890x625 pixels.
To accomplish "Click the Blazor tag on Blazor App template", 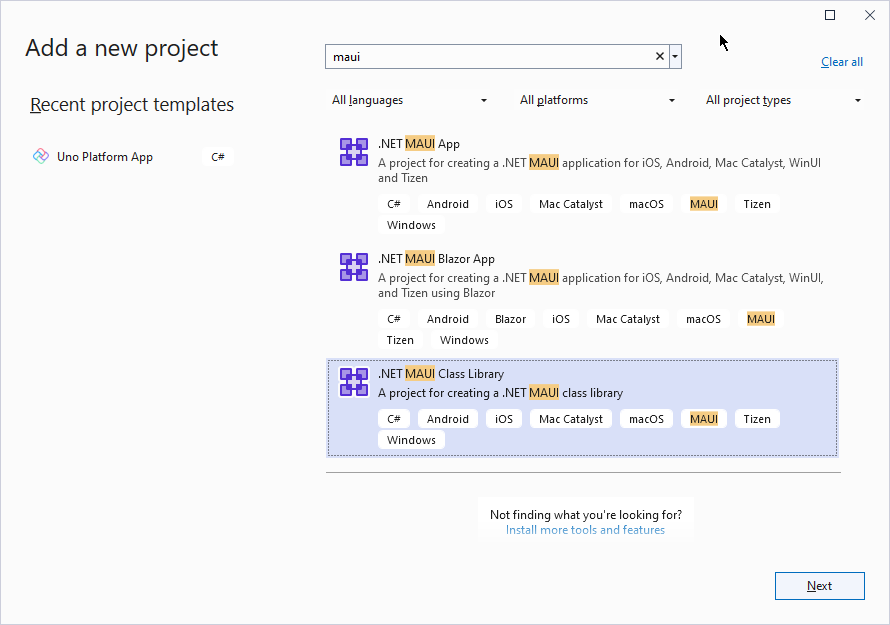I will (510, 319).
